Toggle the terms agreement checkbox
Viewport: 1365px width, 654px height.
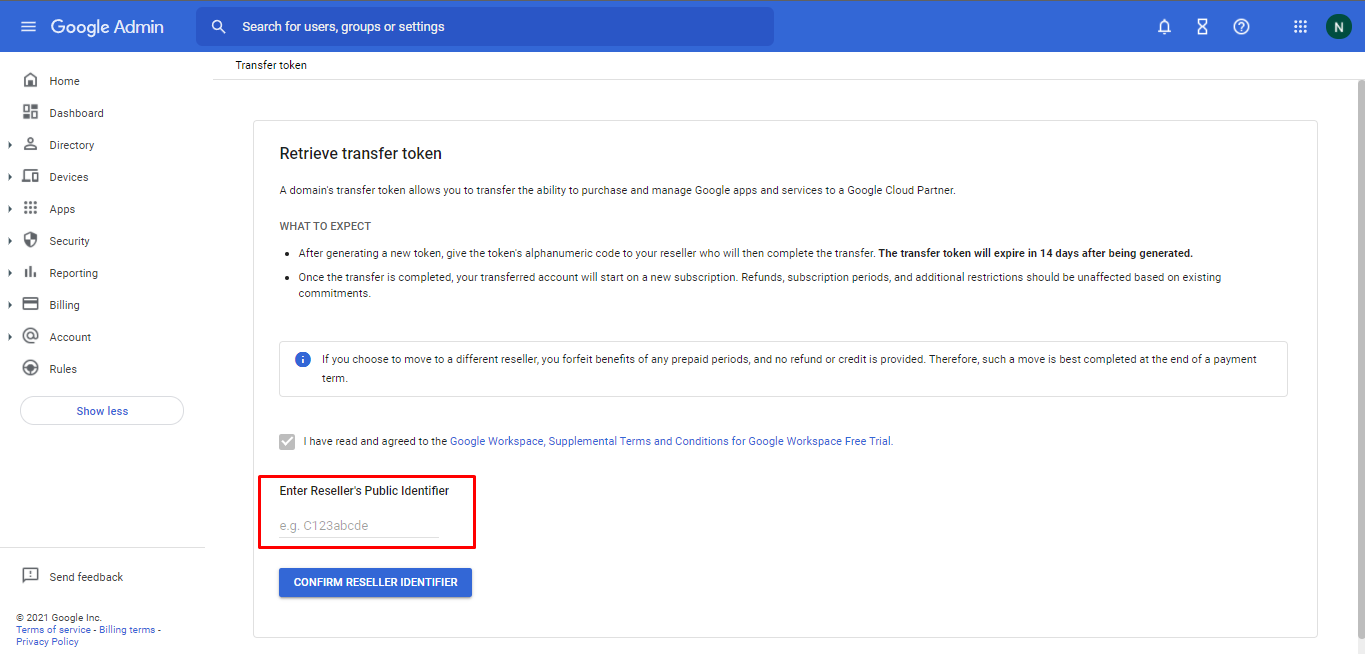click(288, 441)
